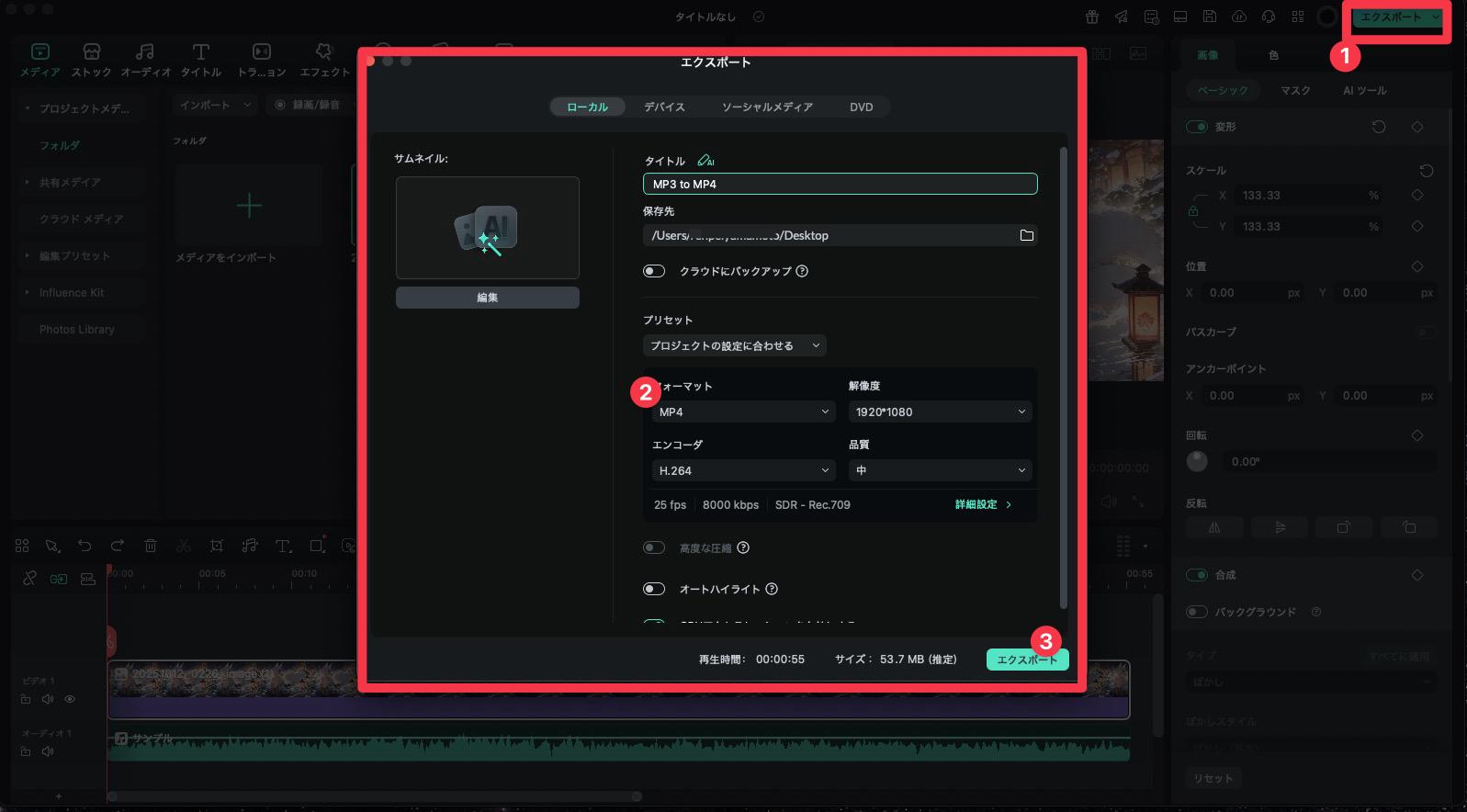Switch to the DVD export tab
The image size is (1467, 812).
pyautogui.click(x=862, y=107)
